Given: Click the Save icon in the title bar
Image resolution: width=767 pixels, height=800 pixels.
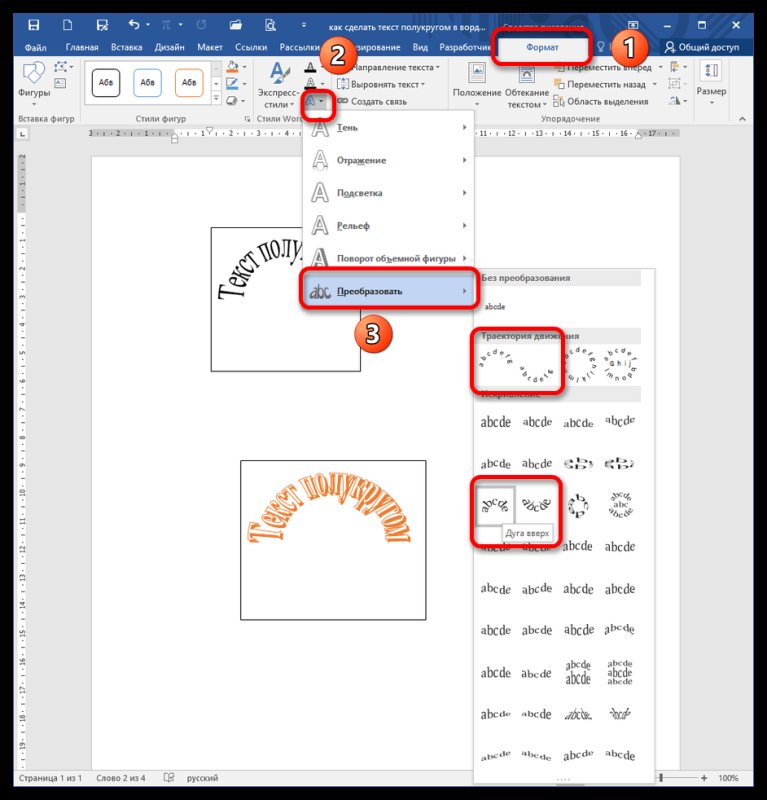Looking at the screenshot, I should point(34,24).
